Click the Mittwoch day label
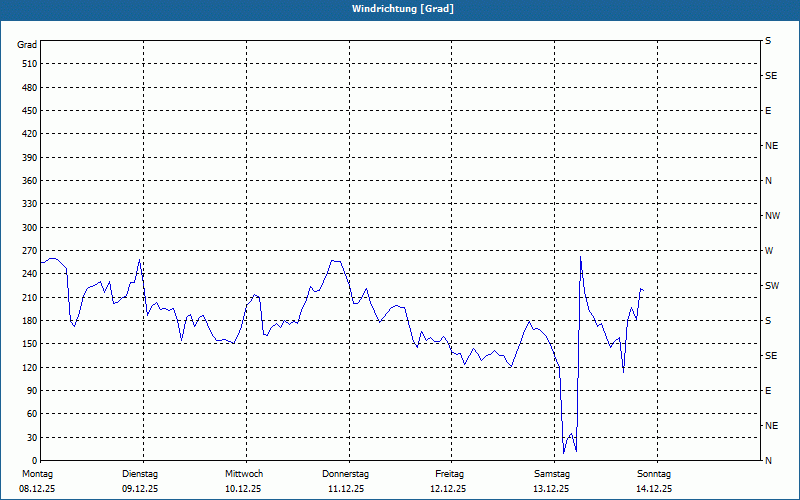This screenshot has width=800, height=500. [243, 473]
